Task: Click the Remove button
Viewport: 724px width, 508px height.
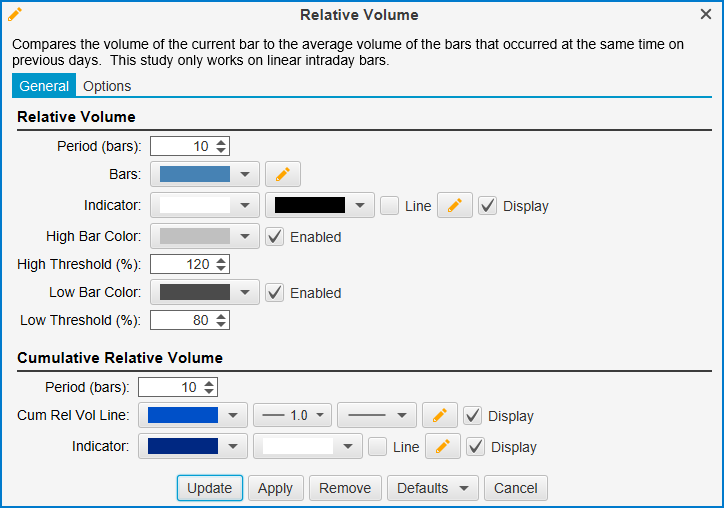Action: 345,489
